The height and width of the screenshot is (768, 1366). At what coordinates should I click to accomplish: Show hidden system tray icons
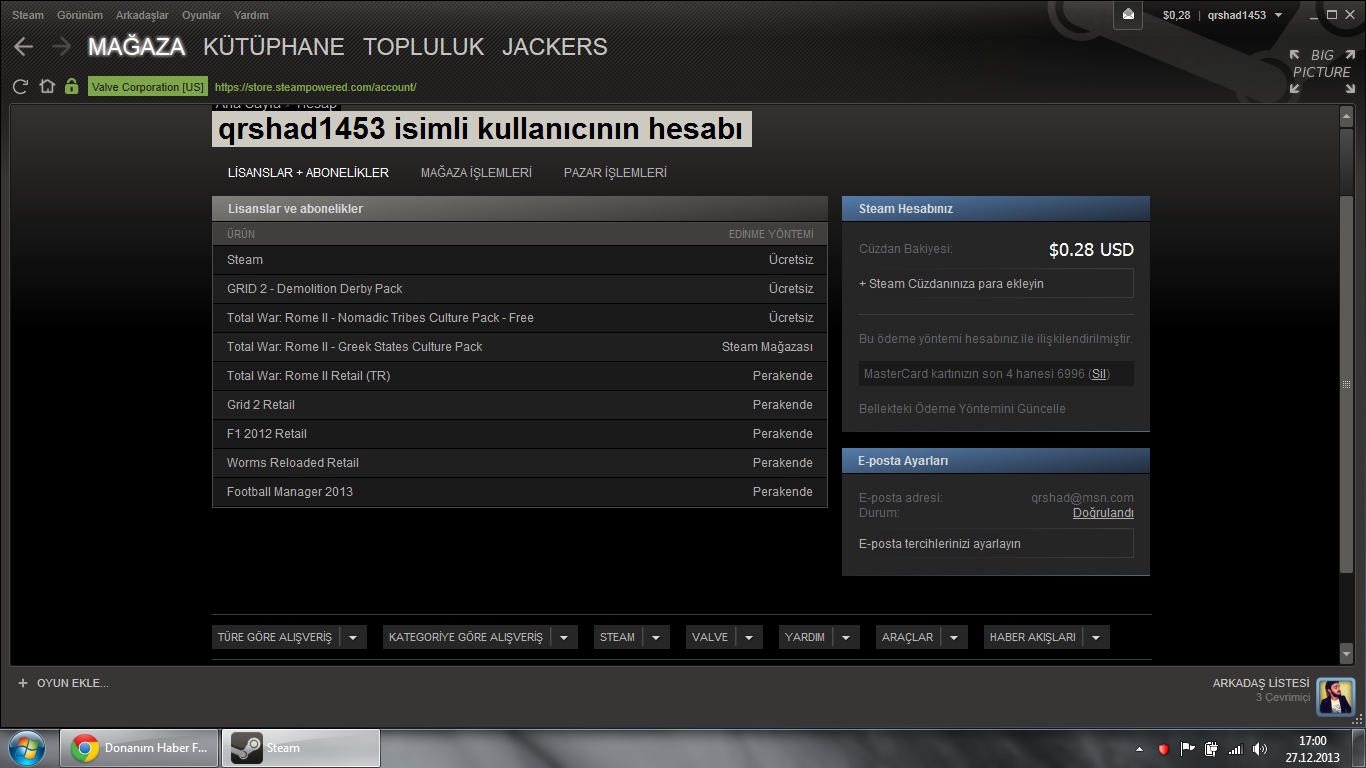pyautogui.click(x=1139, y=749)
